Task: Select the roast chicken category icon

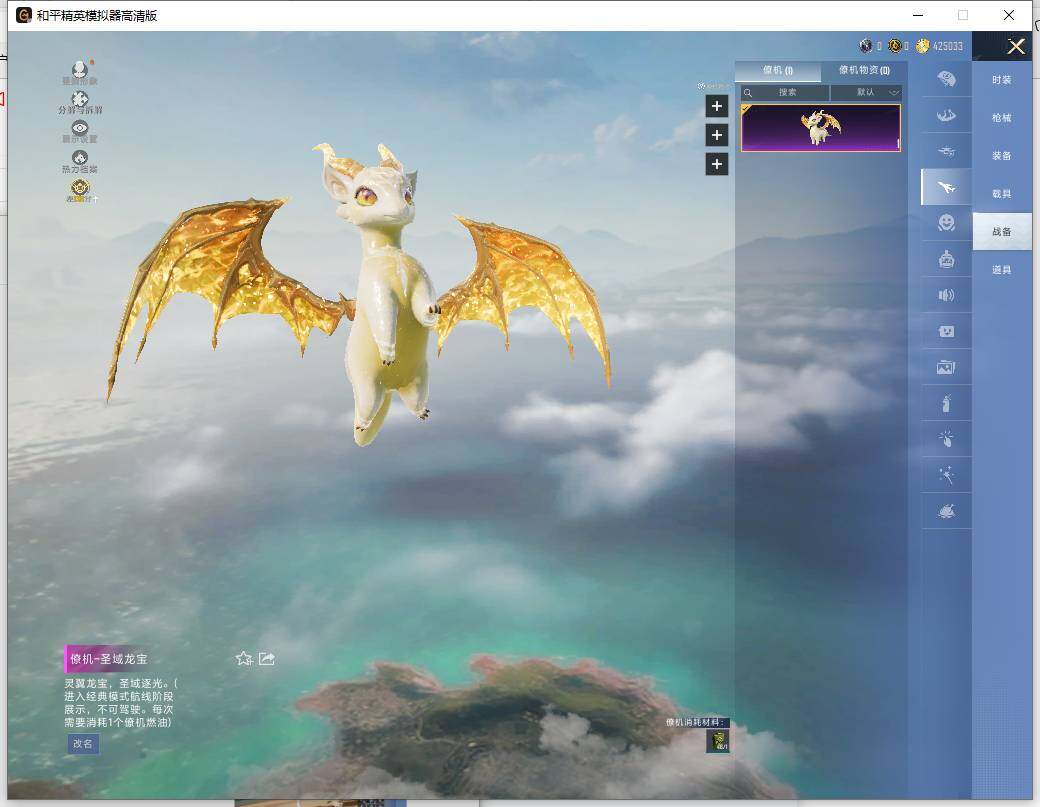Action: (x=946, y=511)
